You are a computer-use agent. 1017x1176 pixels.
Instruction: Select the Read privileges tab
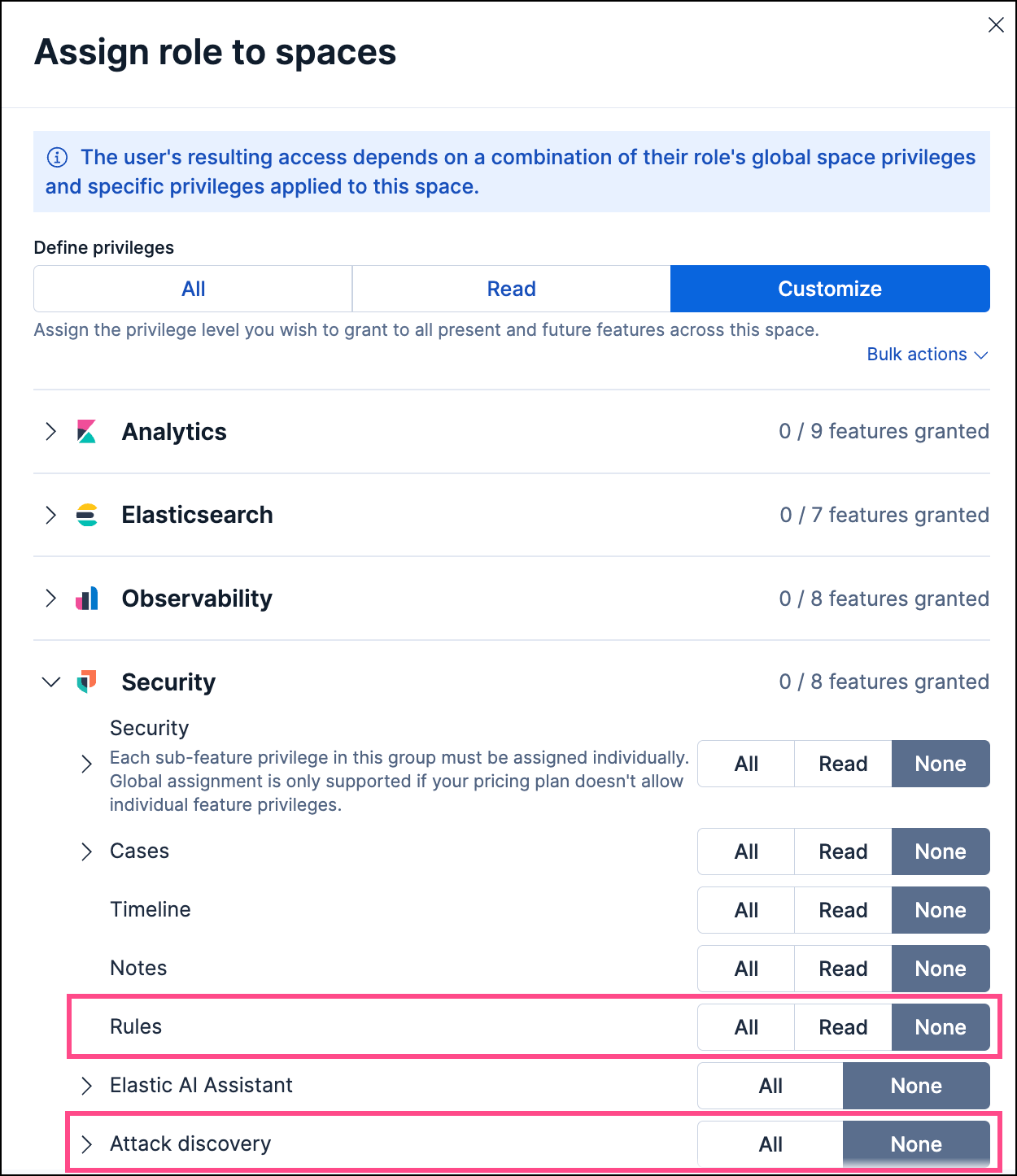(x=511, y=289)
